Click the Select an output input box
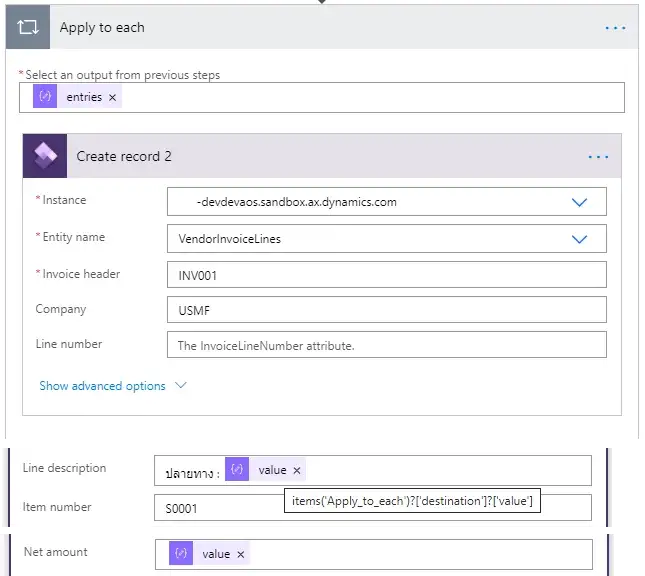This screenshot has height=576, width=645. (322, 98)
